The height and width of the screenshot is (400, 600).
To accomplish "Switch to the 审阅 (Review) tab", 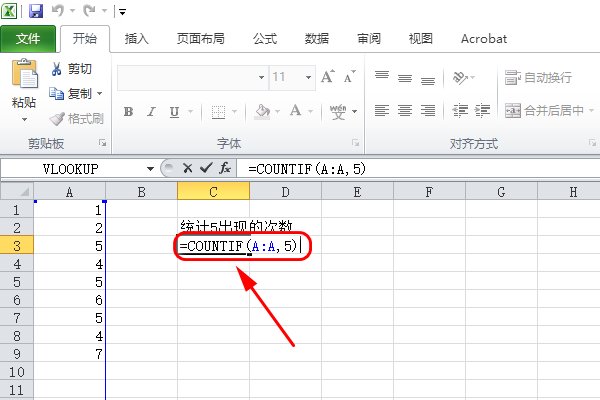I will 368,39.
